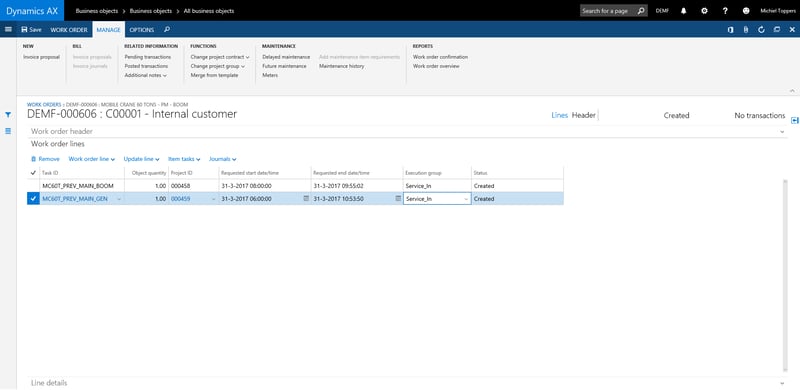Toggle the select-all checkmark in grid header
Screen dimensions: 800x390
(x=33, y=173)
